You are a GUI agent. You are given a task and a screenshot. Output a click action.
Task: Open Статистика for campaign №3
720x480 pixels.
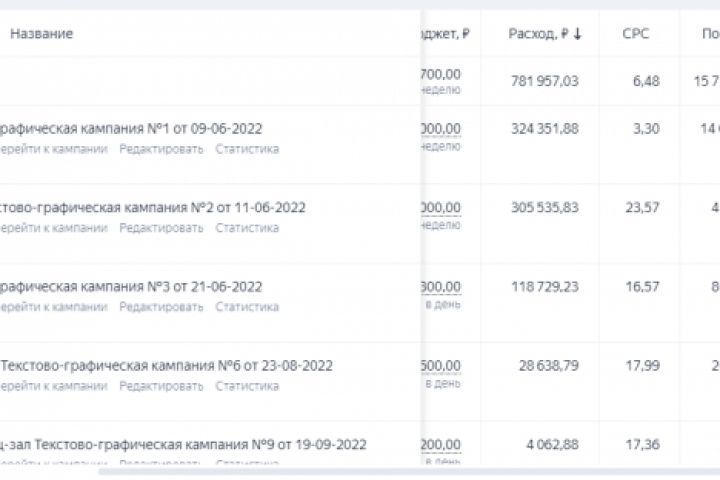click(x=247, y=307)
